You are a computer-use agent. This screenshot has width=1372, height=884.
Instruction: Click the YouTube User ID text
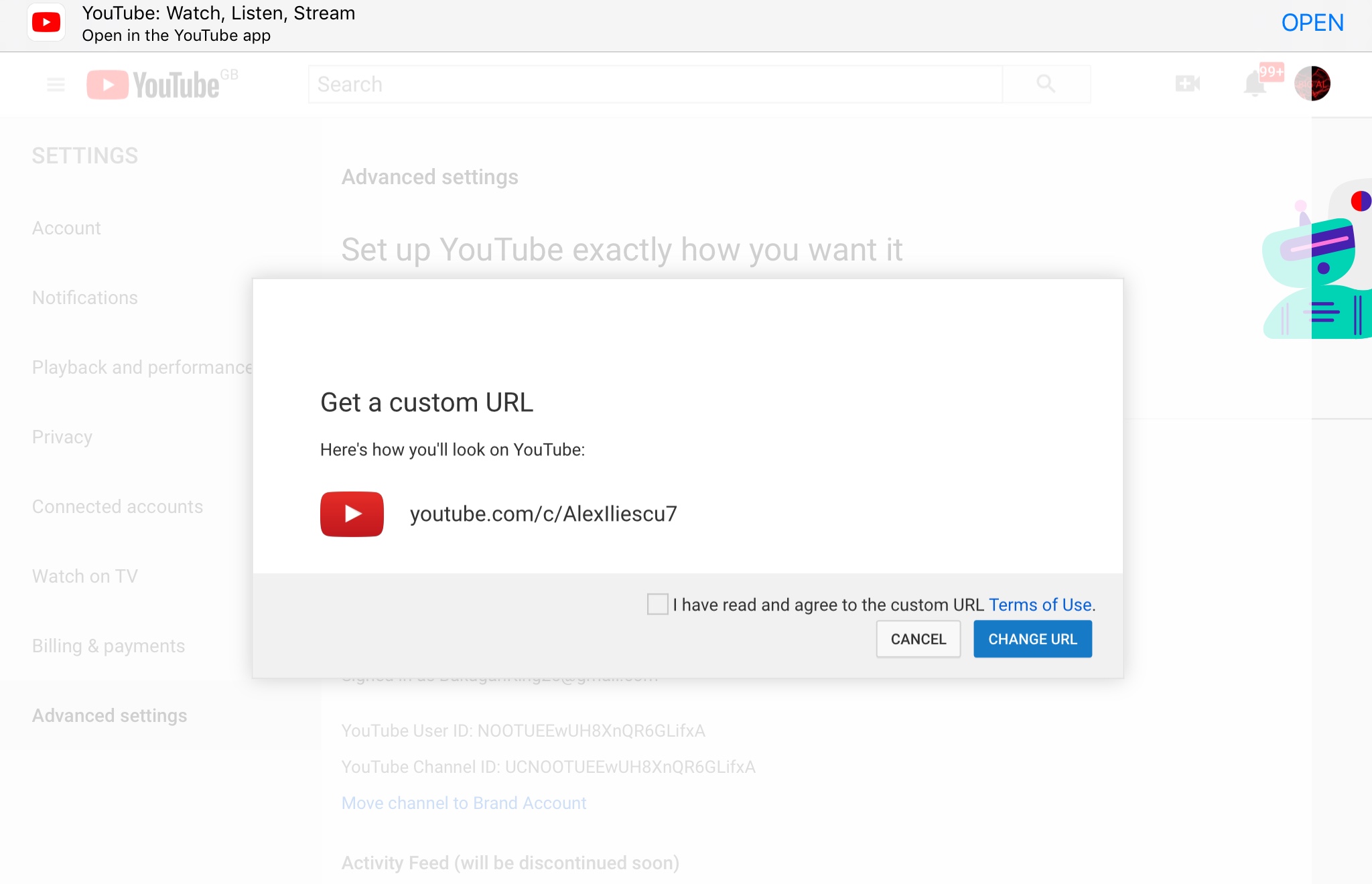pos(523,731)
